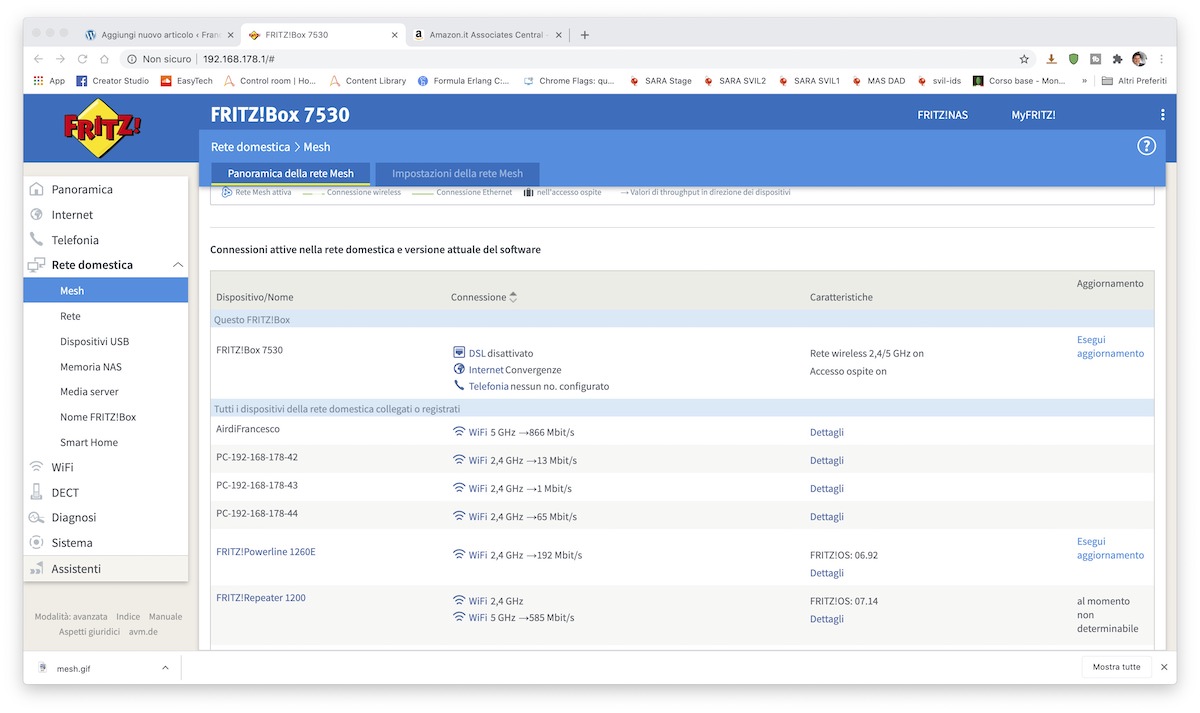Click the WiFi icon in sidebar menu
The image size is (1200, 713).
(37, 467)
